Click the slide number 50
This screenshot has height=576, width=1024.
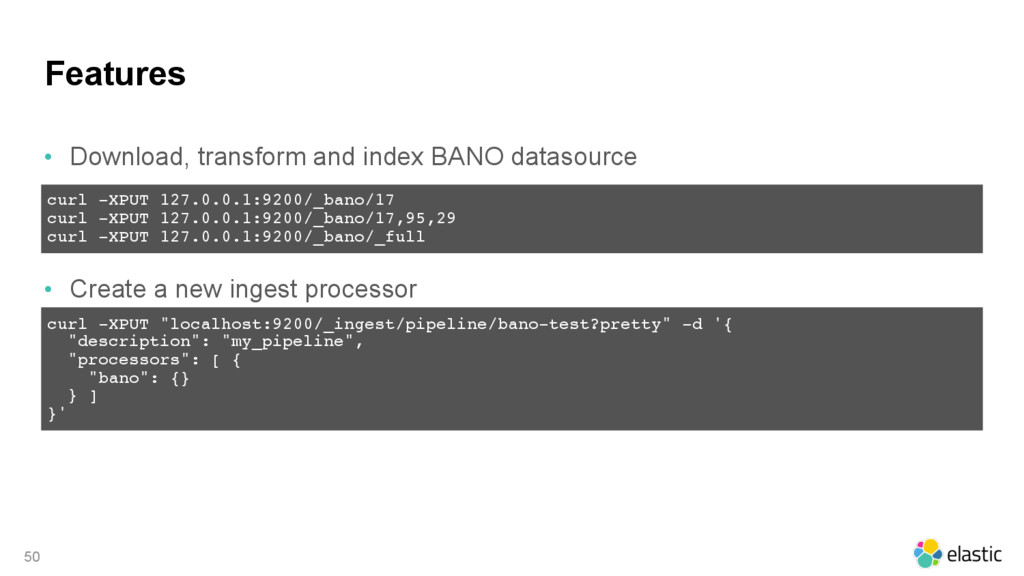coord(32,557)
